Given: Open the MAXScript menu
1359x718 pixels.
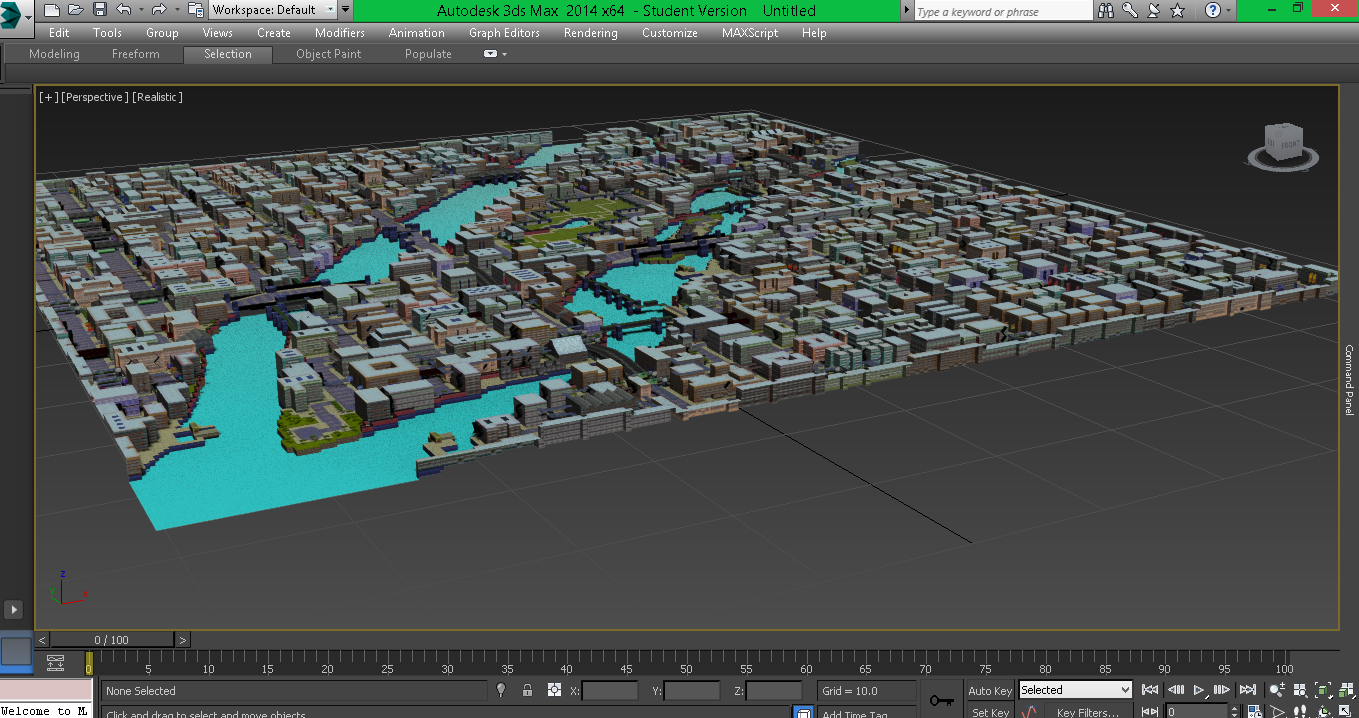Looking at the screenshot, I should pyautogui.click(x=750, y=33).
